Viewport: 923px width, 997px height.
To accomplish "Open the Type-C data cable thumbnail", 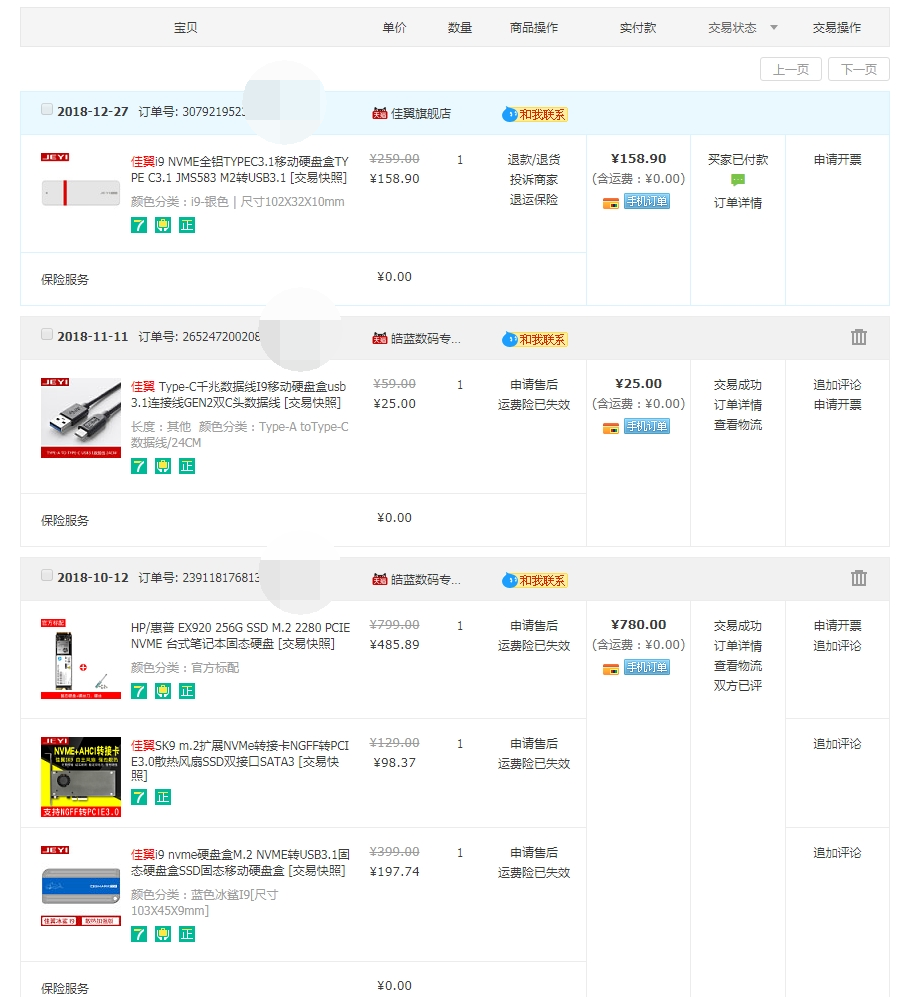I will pyautogui.click(x=81, y=418).
